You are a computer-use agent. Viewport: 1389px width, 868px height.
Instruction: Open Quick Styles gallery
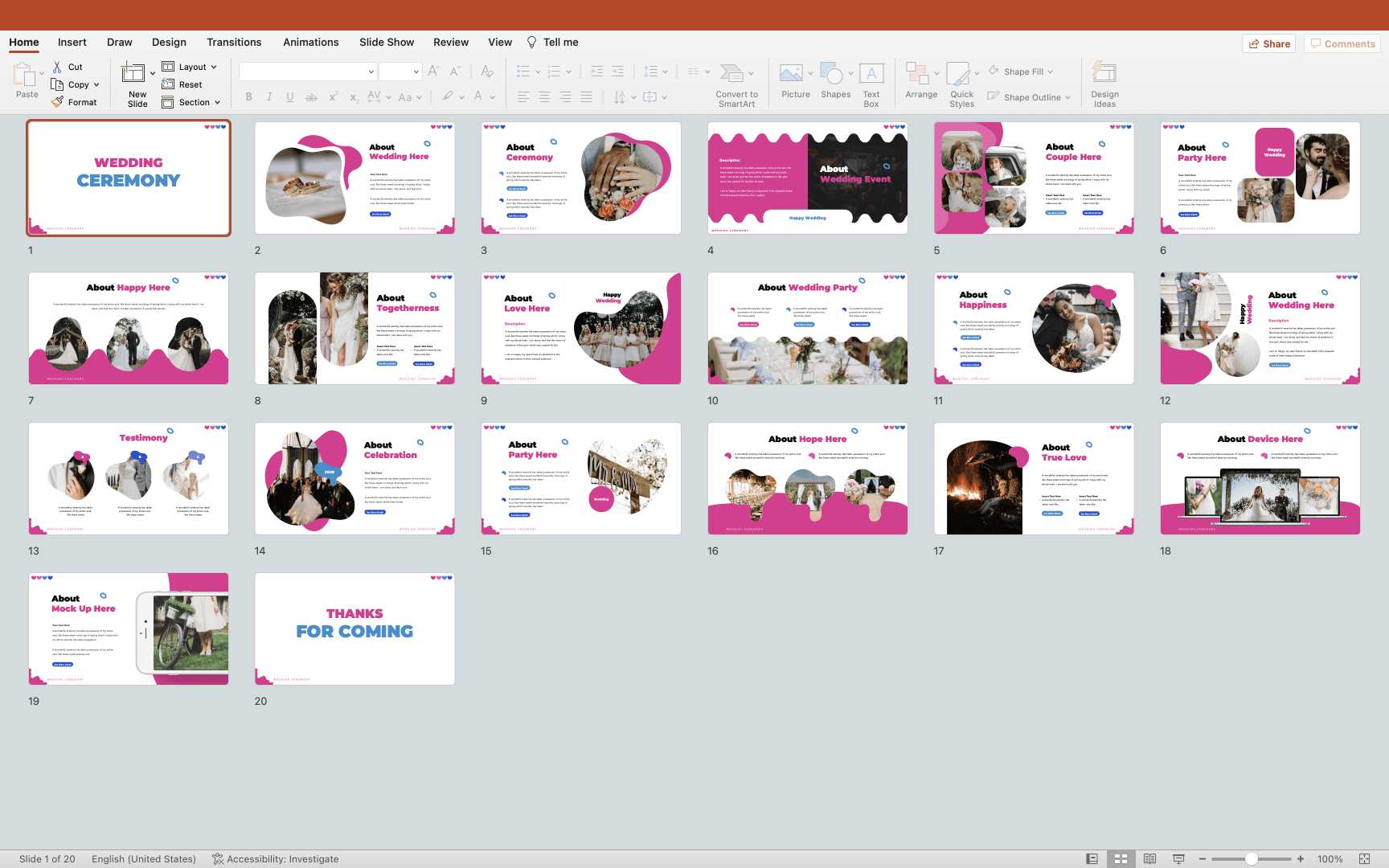click(x=959, y=75)
